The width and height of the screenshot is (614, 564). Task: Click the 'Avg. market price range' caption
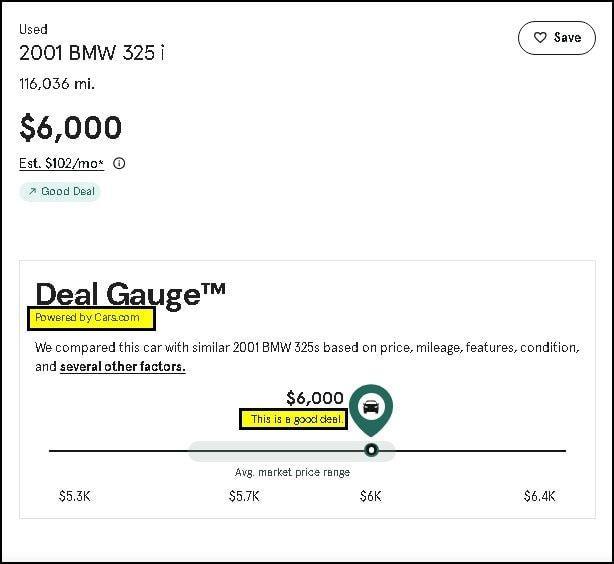[292, 472]
